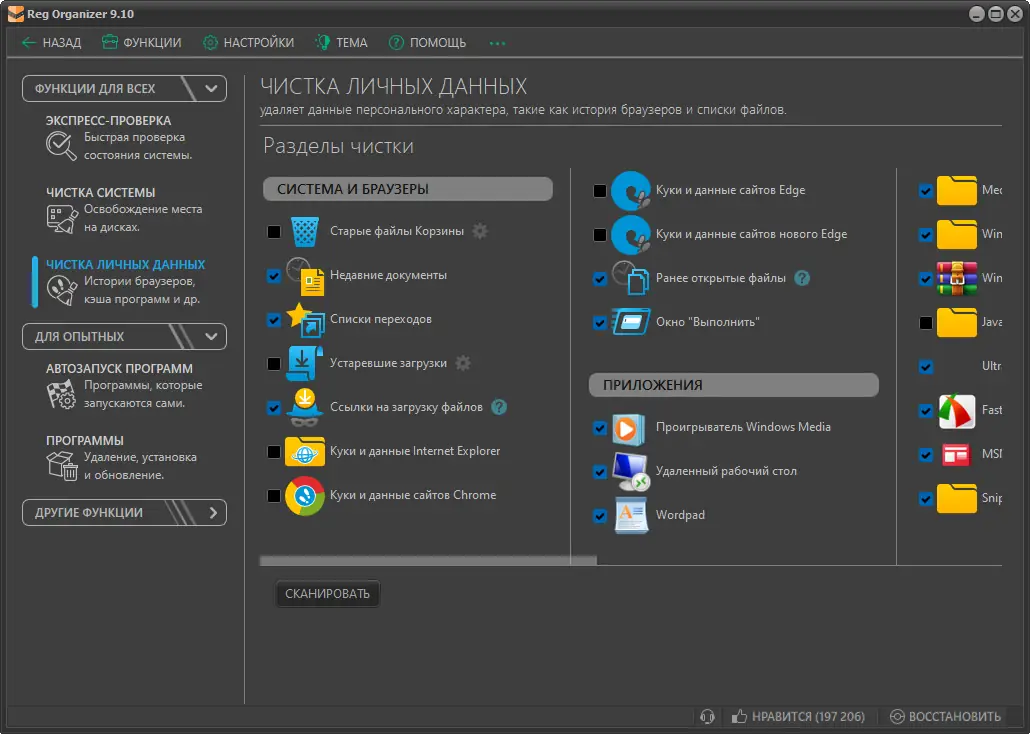1030x734 pixels.
Task: Open gear settings for old Recycle Bin files
Action: pos(480,231)
